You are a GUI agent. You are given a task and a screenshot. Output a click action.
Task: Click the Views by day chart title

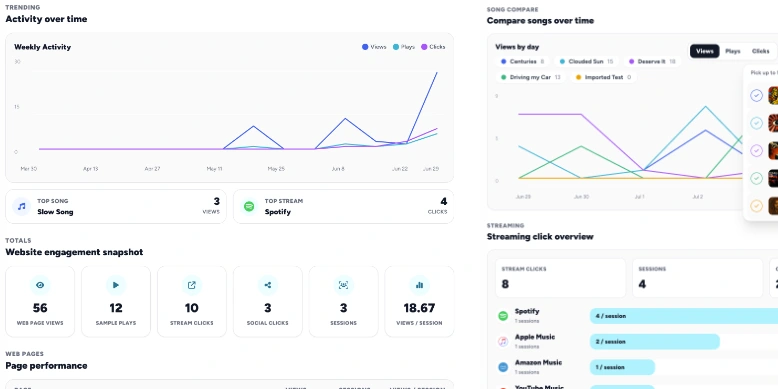click(x=517, y=47)
